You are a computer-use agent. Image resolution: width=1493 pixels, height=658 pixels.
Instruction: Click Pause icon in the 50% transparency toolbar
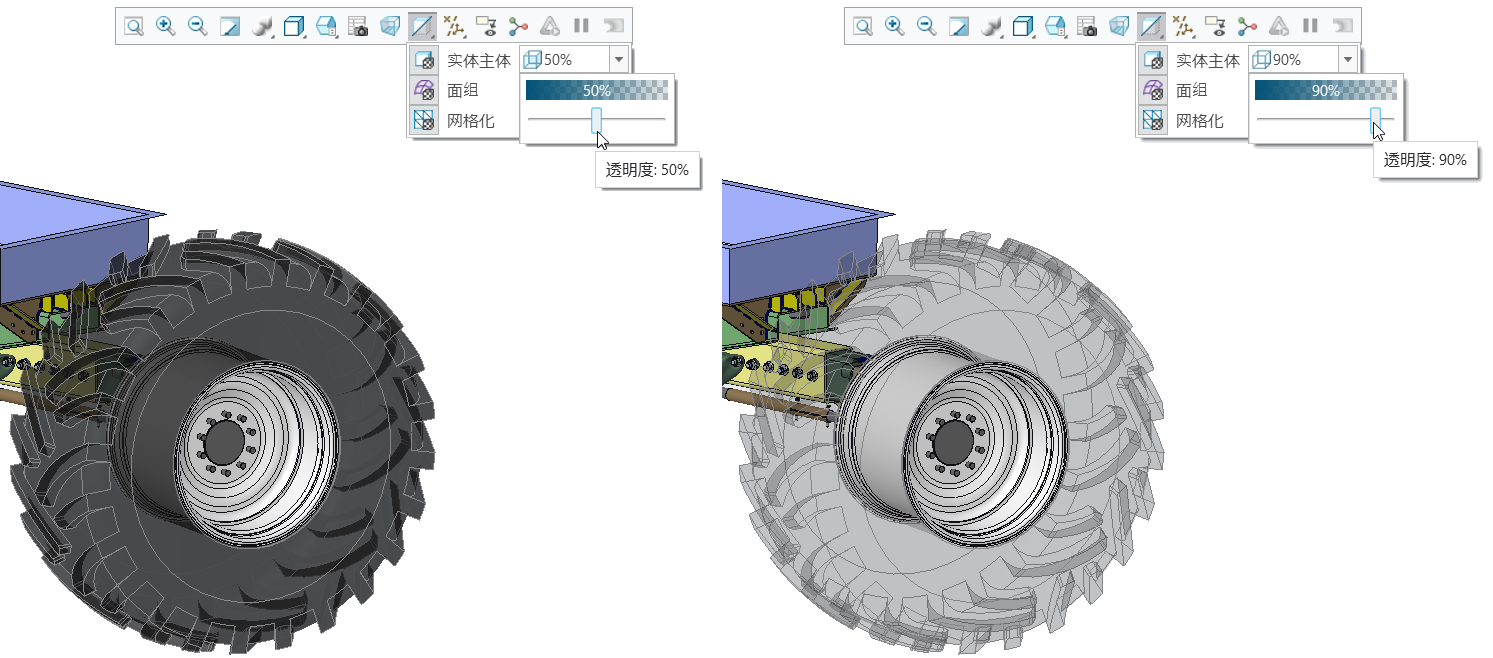581,26
